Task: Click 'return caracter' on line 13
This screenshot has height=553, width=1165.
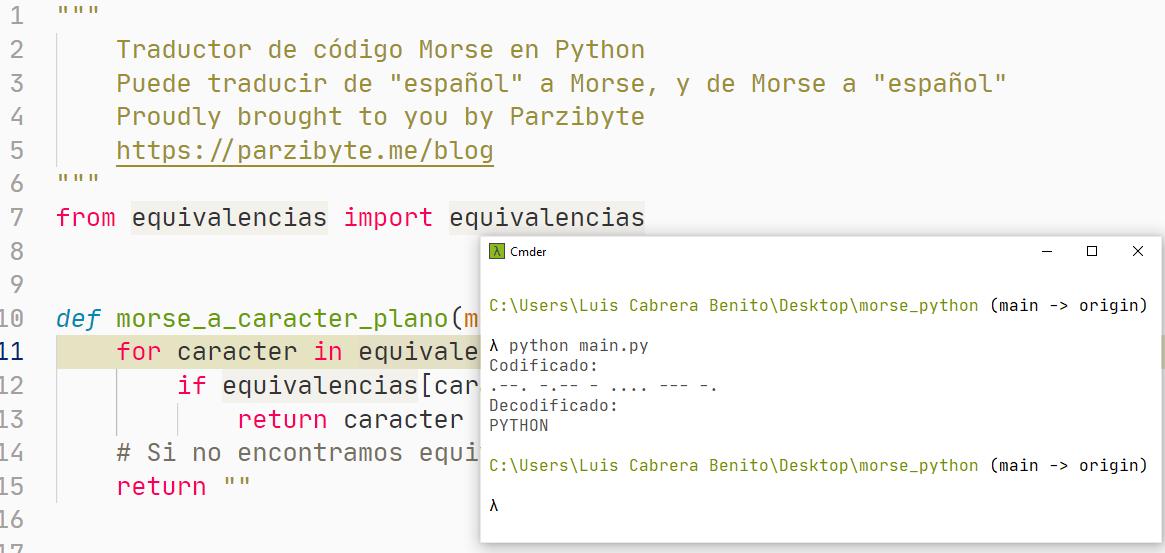Action: tap(351, 419)
